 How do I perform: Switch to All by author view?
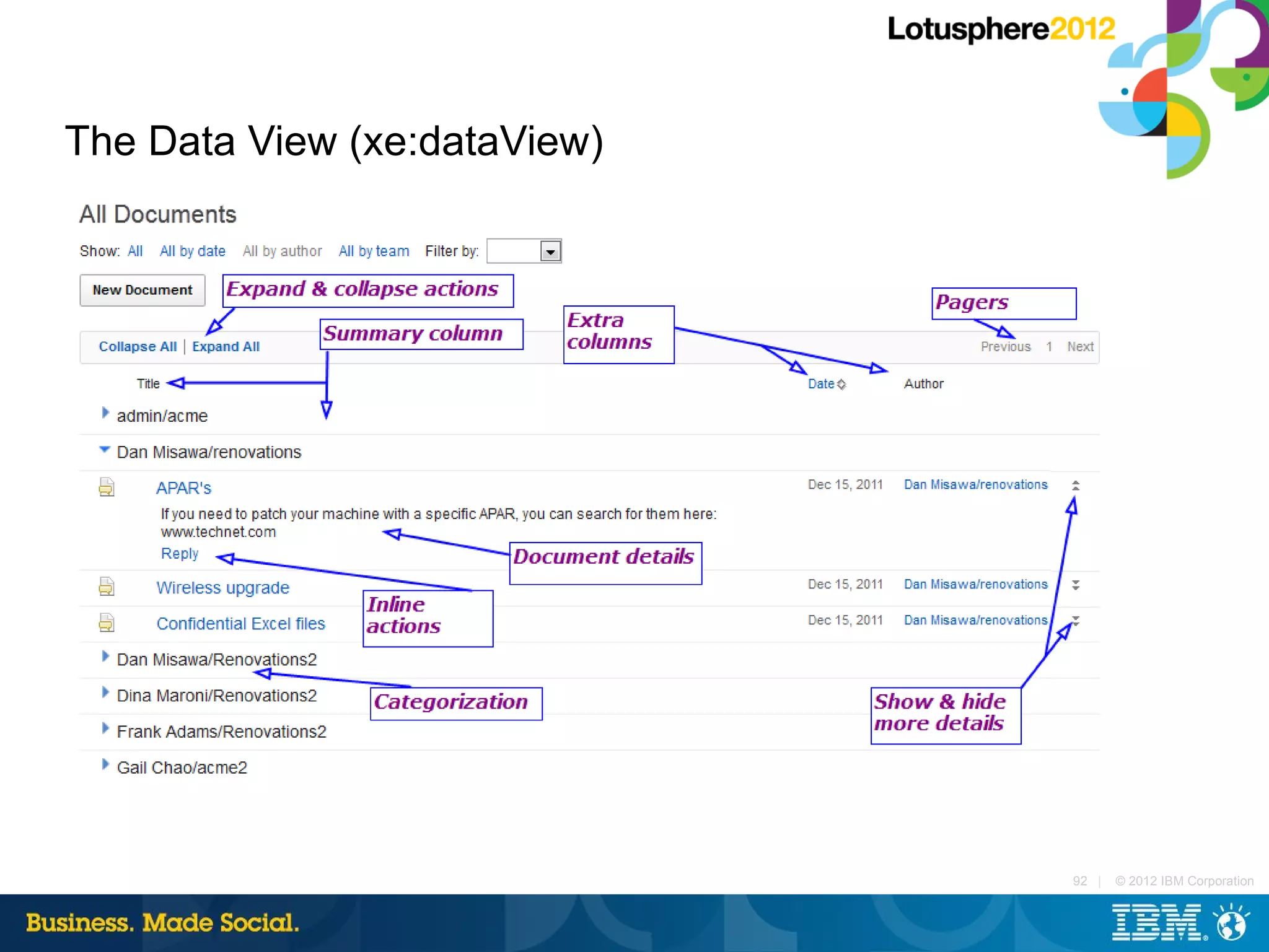pos(283,251)
